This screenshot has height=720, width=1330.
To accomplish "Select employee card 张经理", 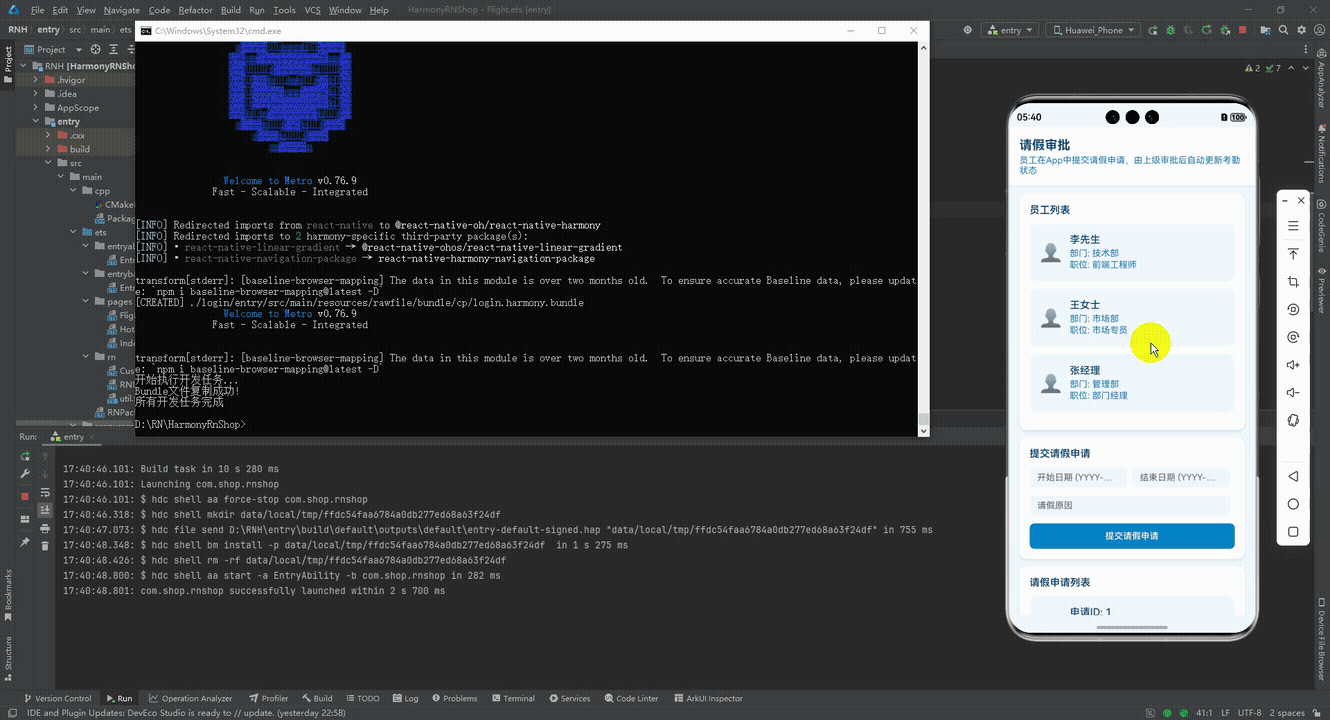I will 1132,383.
